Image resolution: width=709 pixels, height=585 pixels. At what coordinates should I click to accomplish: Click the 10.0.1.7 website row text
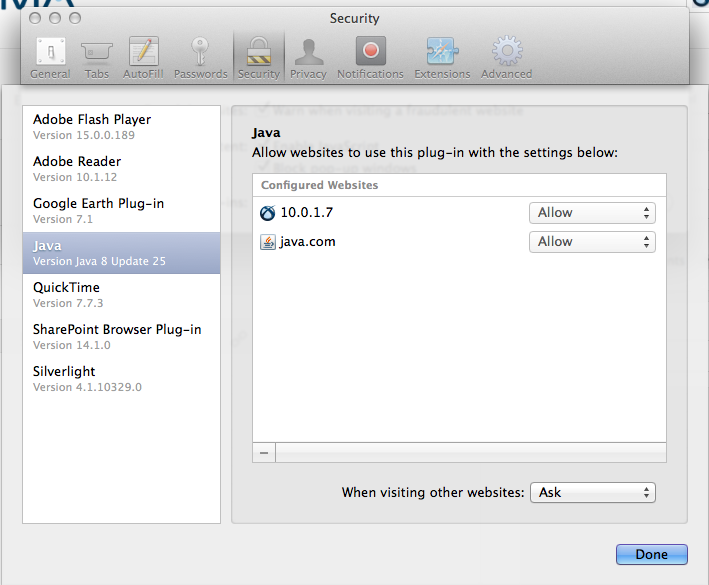pos(307,212)
